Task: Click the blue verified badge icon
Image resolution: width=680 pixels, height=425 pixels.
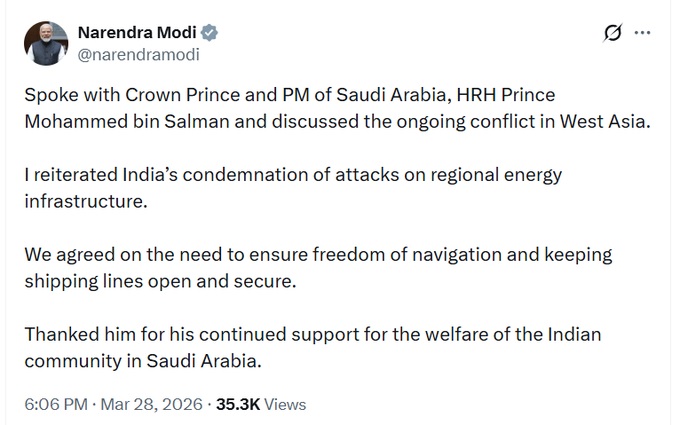Action: click(x=210, y=33)
